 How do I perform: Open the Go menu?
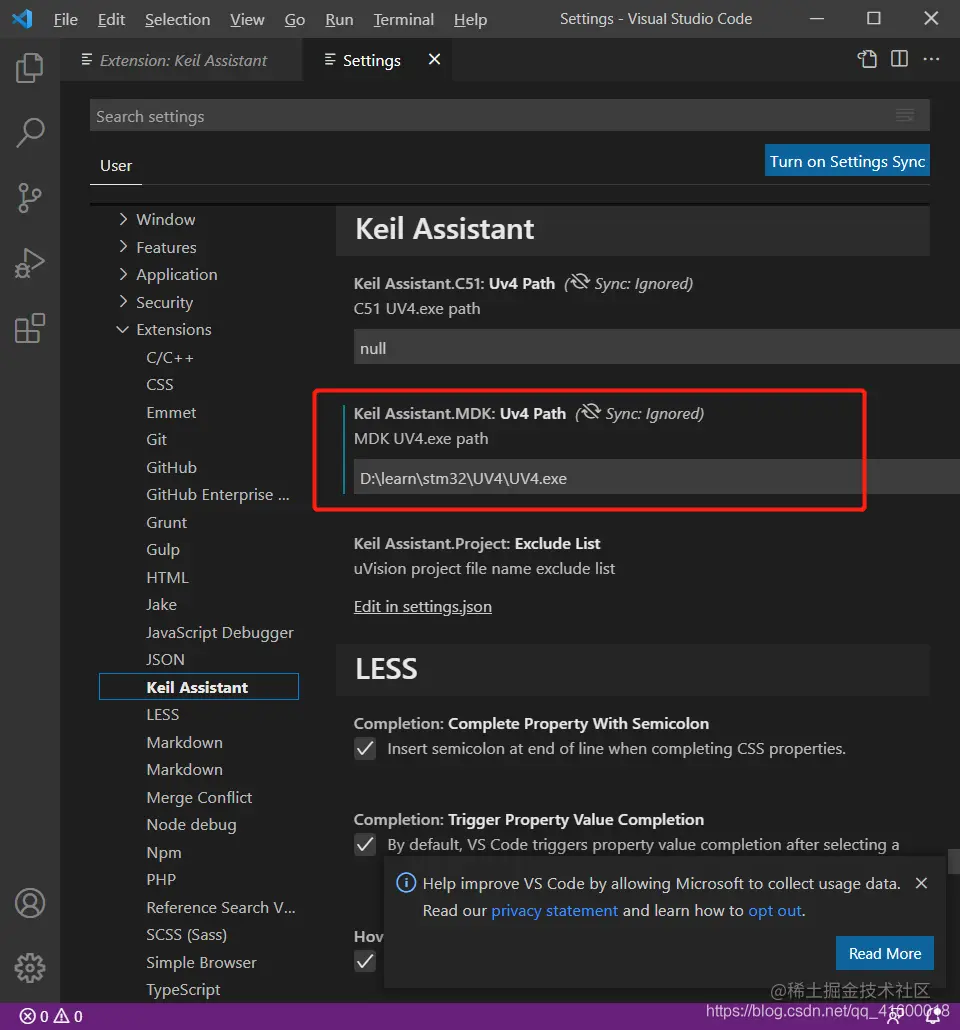click(294, 20)
